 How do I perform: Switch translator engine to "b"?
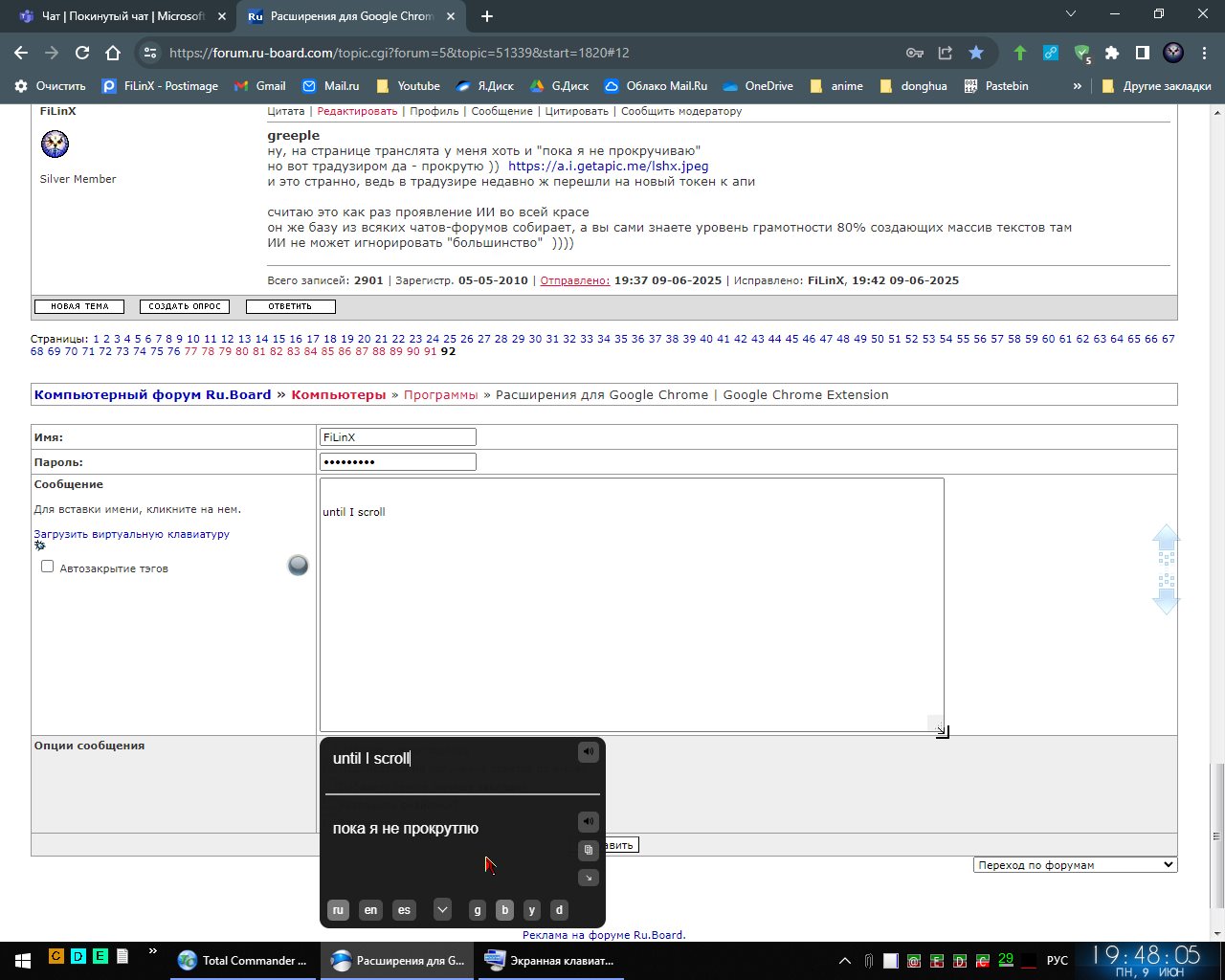click(504, 910)
